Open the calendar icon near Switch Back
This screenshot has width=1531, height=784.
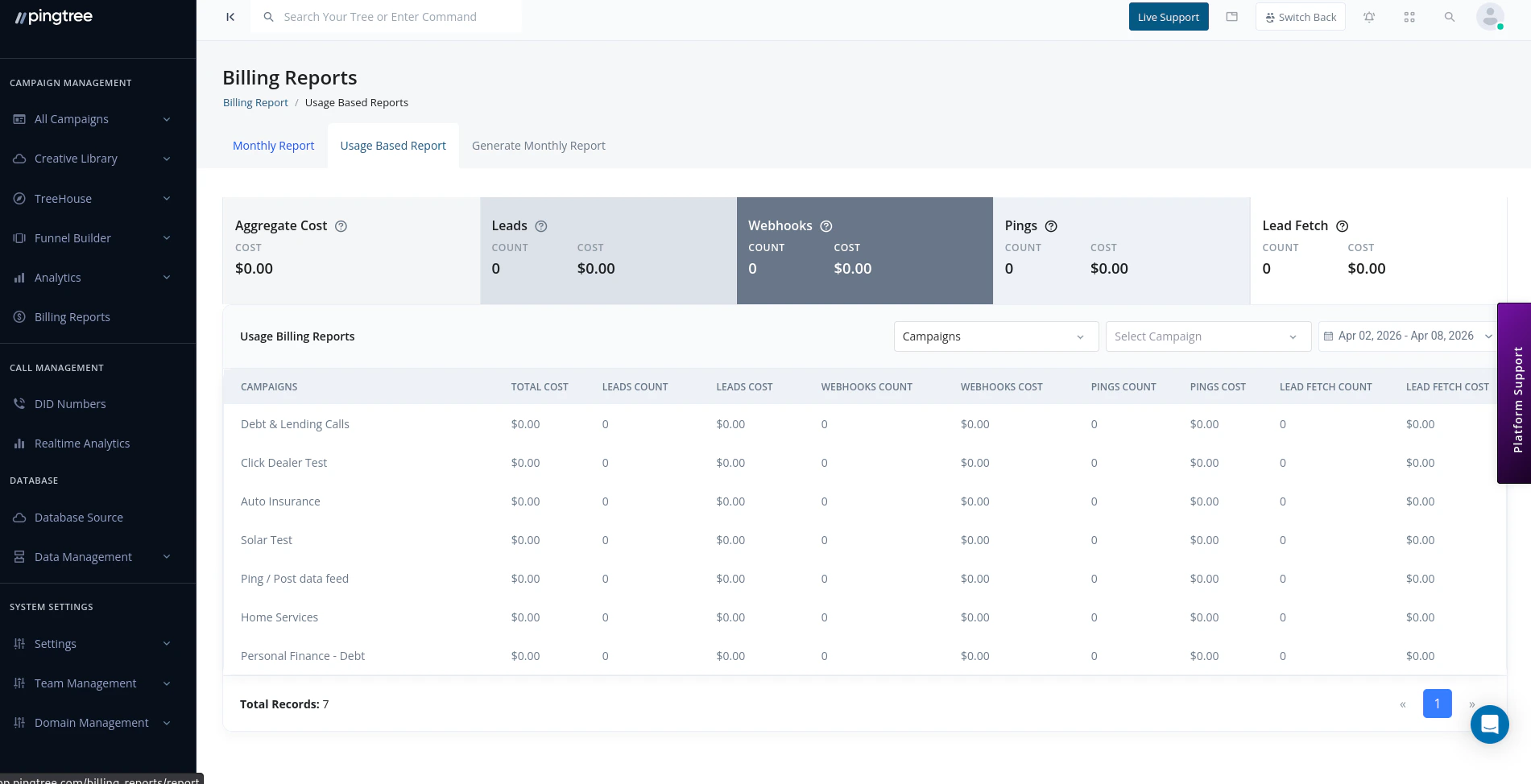1232,16
